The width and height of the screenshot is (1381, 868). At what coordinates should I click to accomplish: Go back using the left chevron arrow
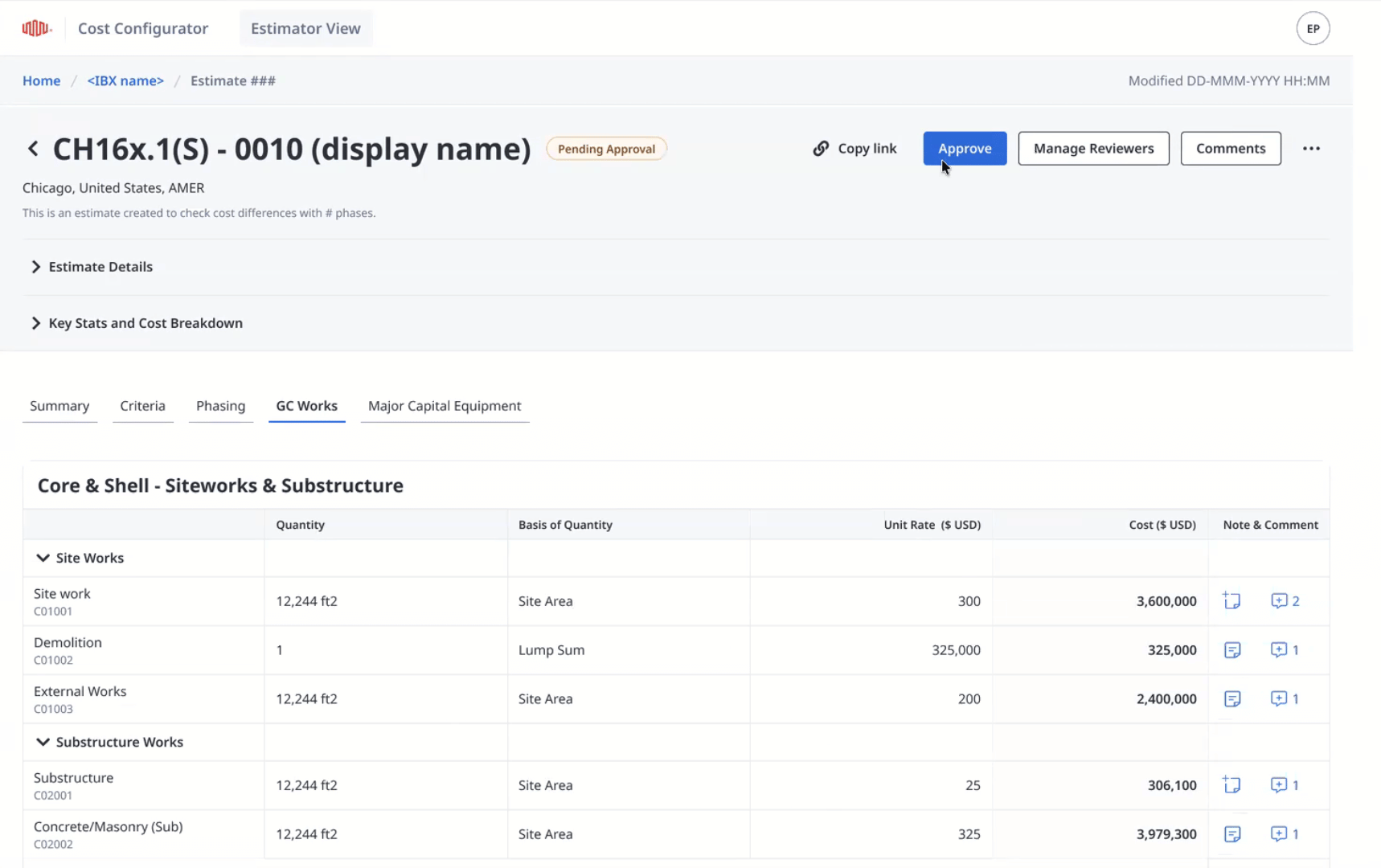coord(33,149)
